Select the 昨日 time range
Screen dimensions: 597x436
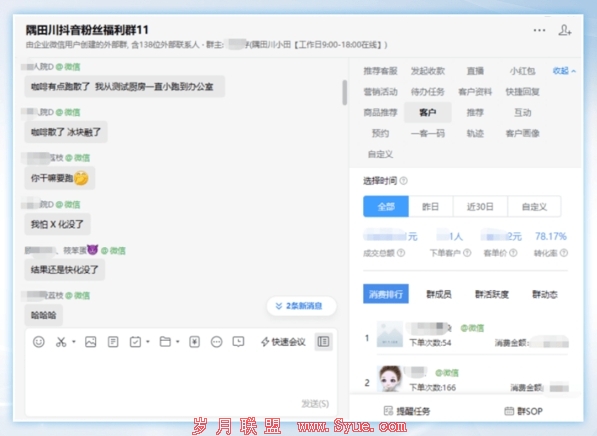pos(431,206)
